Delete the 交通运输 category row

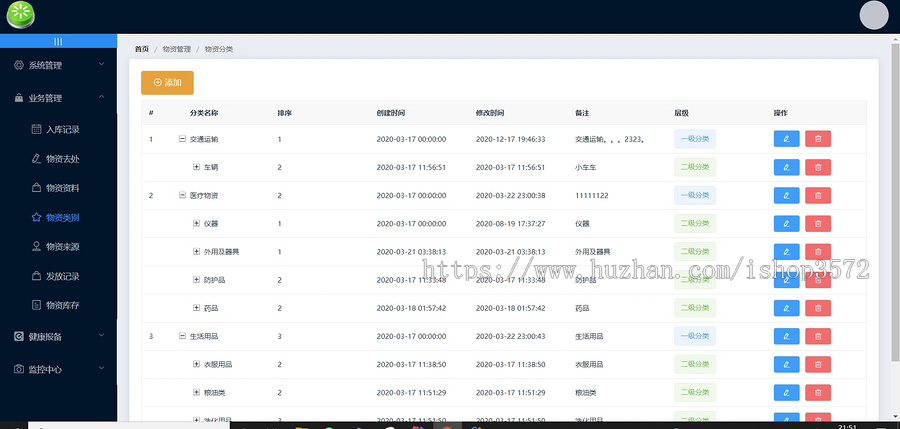(x=818, y=139)
